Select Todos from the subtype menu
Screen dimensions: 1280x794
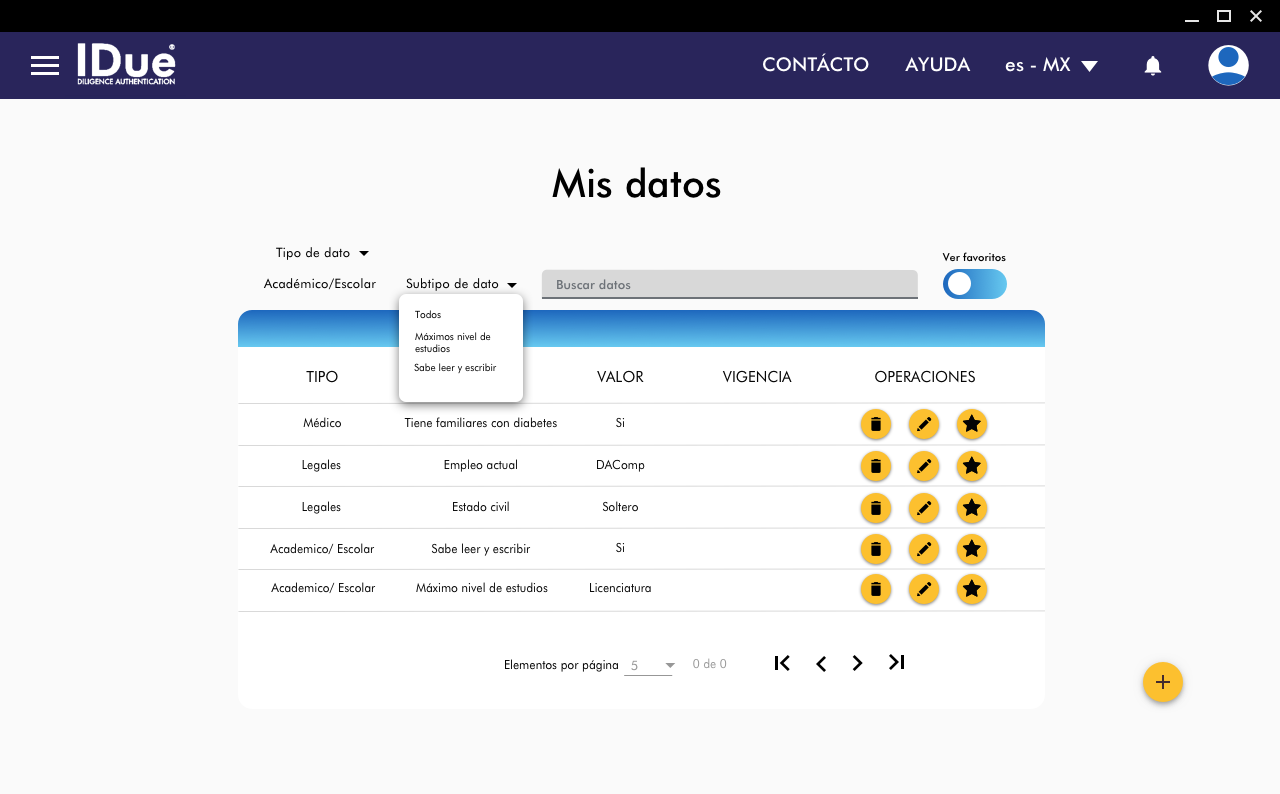click(428, 315)
